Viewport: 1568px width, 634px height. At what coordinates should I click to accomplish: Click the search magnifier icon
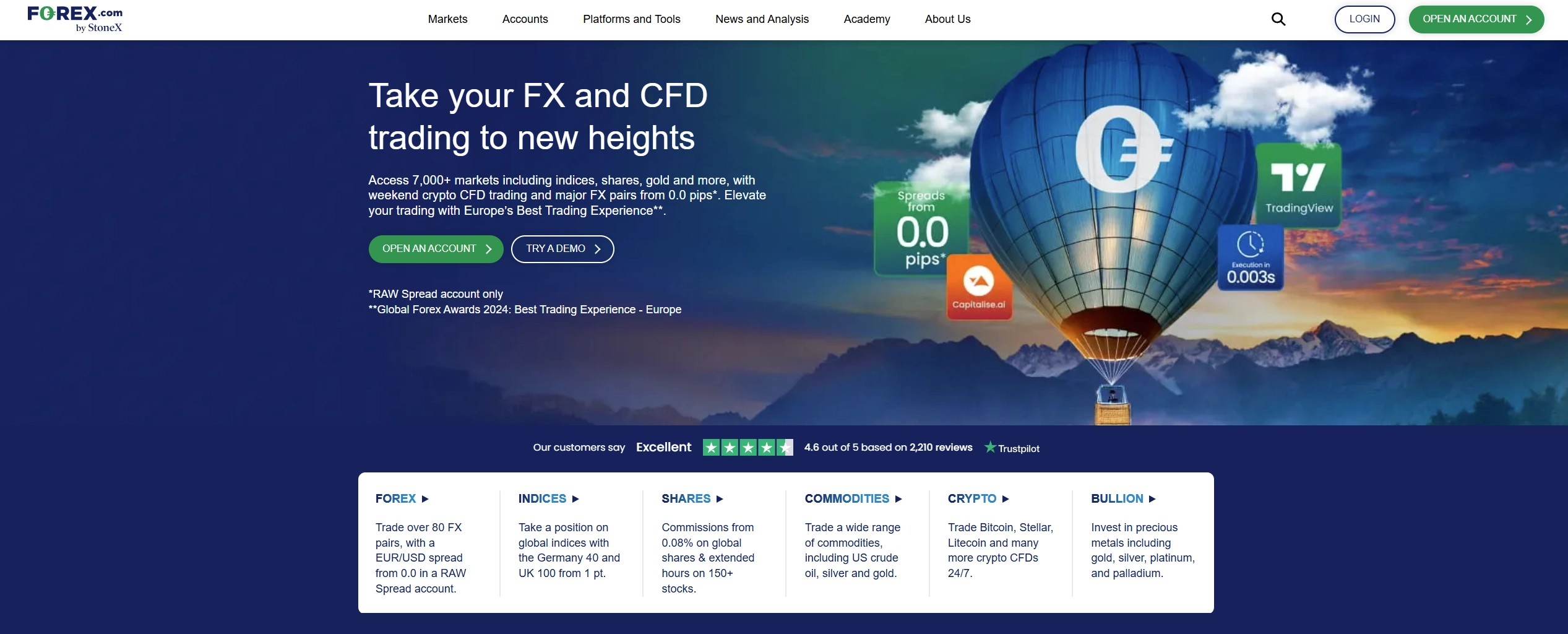[x=1278, y=19]
